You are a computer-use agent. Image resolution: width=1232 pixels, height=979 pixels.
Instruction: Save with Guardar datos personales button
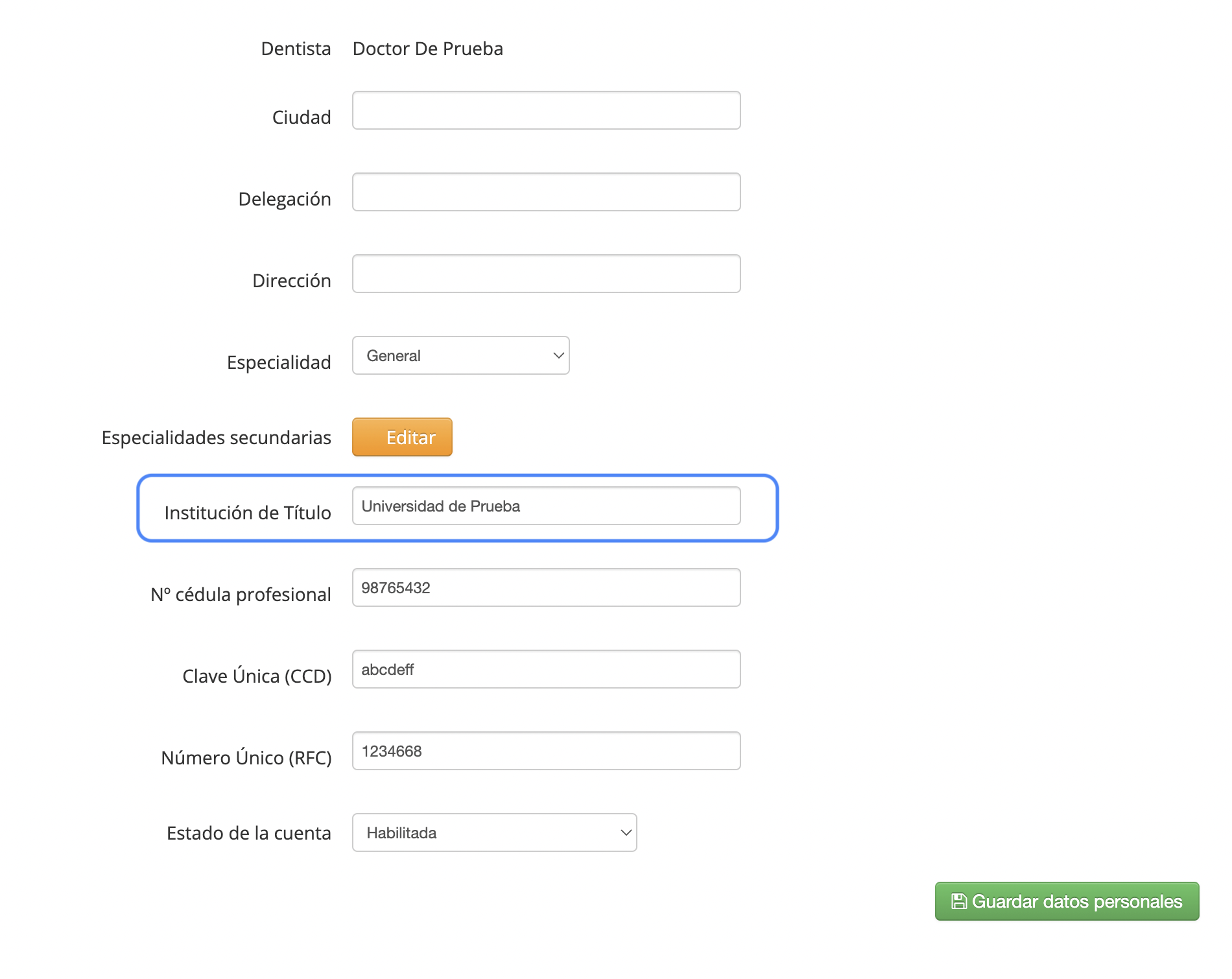(1067, 901)
